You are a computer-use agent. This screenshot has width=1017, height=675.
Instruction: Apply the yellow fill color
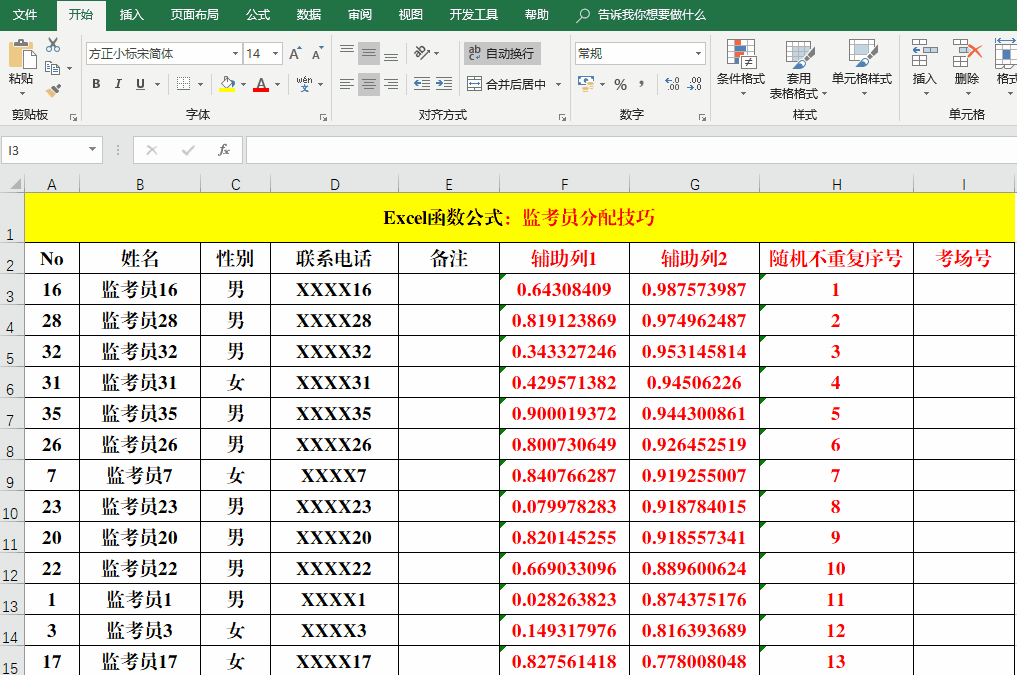(227, 85)
